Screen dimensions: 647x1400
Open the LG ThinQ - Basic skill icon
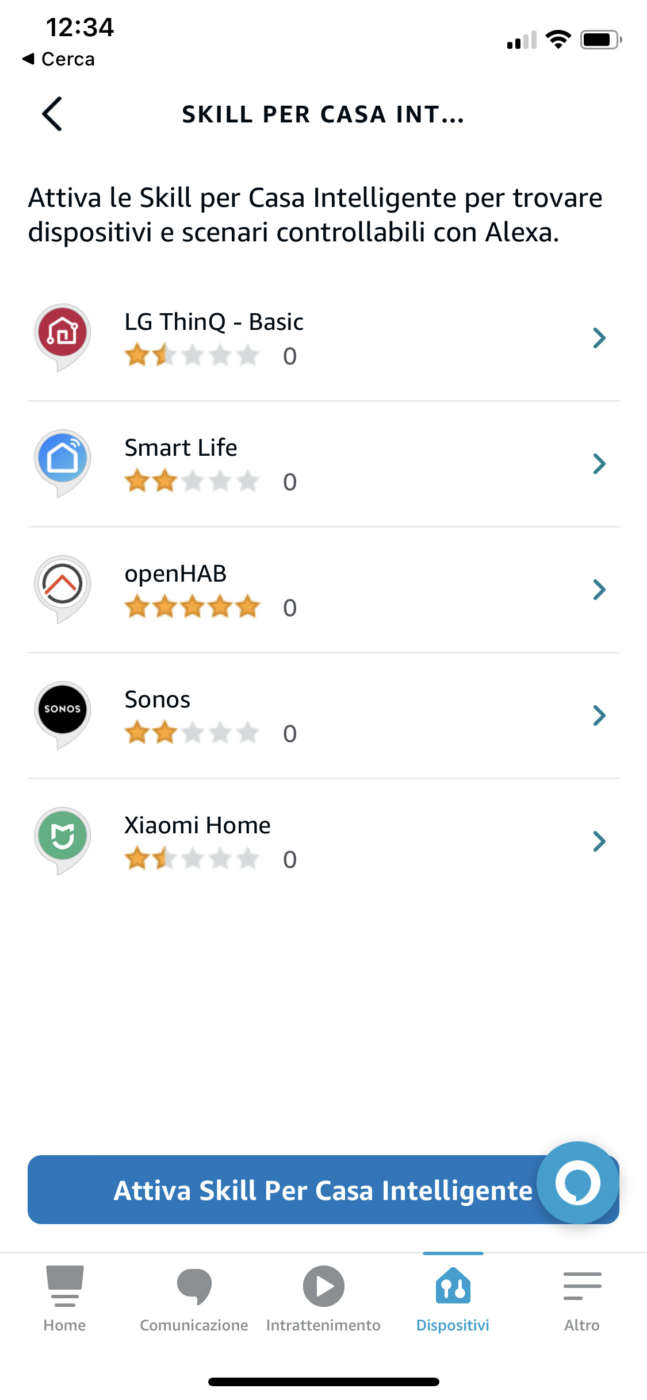pyautogui.click(x=62, y=335)
